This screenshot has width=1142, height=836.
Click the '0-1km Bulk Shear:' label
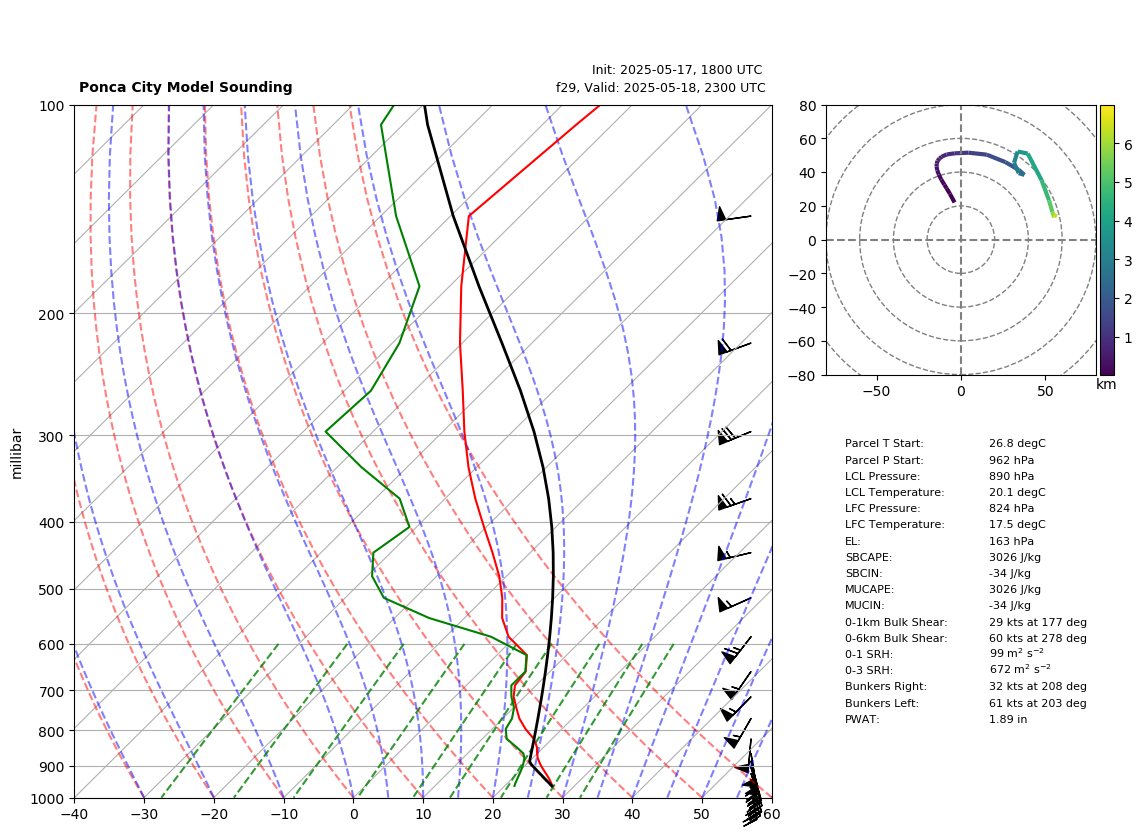(x=896, y=623)
